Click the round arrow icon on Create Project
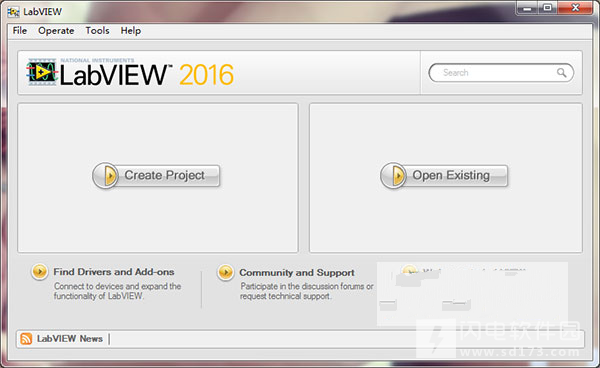Screen dimensions: 600x368 pyautogui.click(x=106, y=176)
